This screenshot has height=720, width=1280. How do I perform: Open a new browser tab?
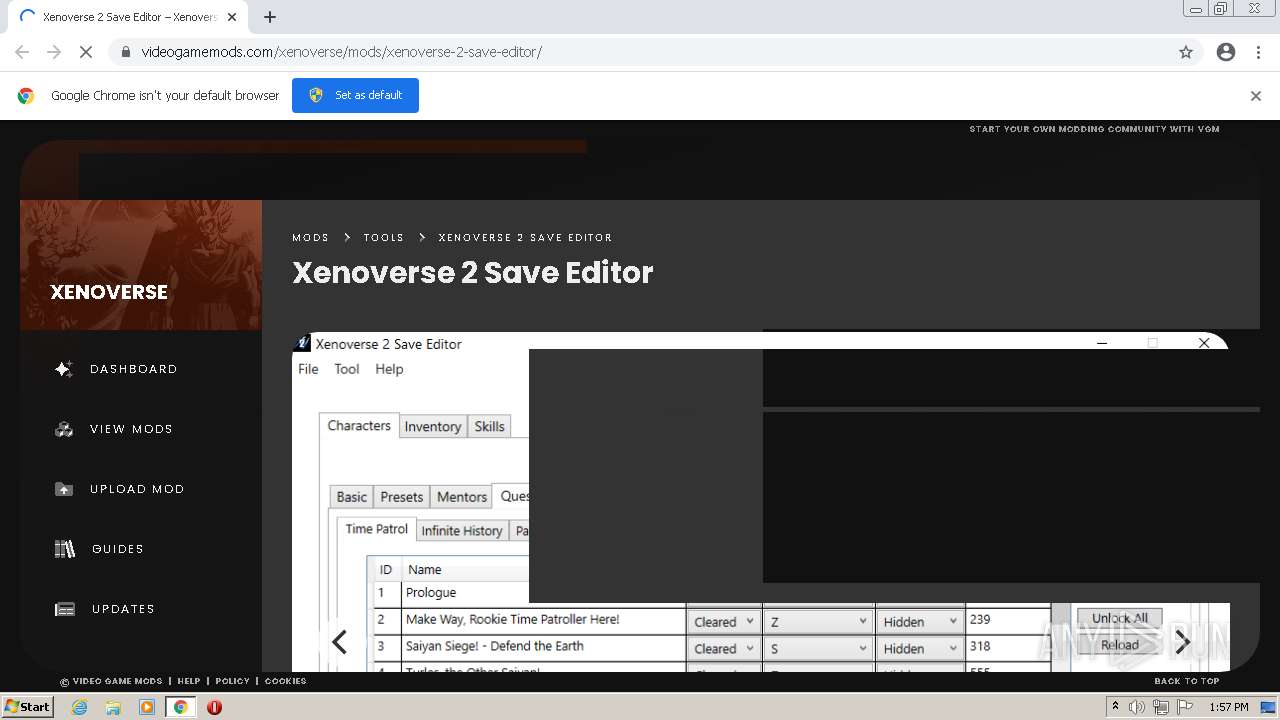pos(270,17)
